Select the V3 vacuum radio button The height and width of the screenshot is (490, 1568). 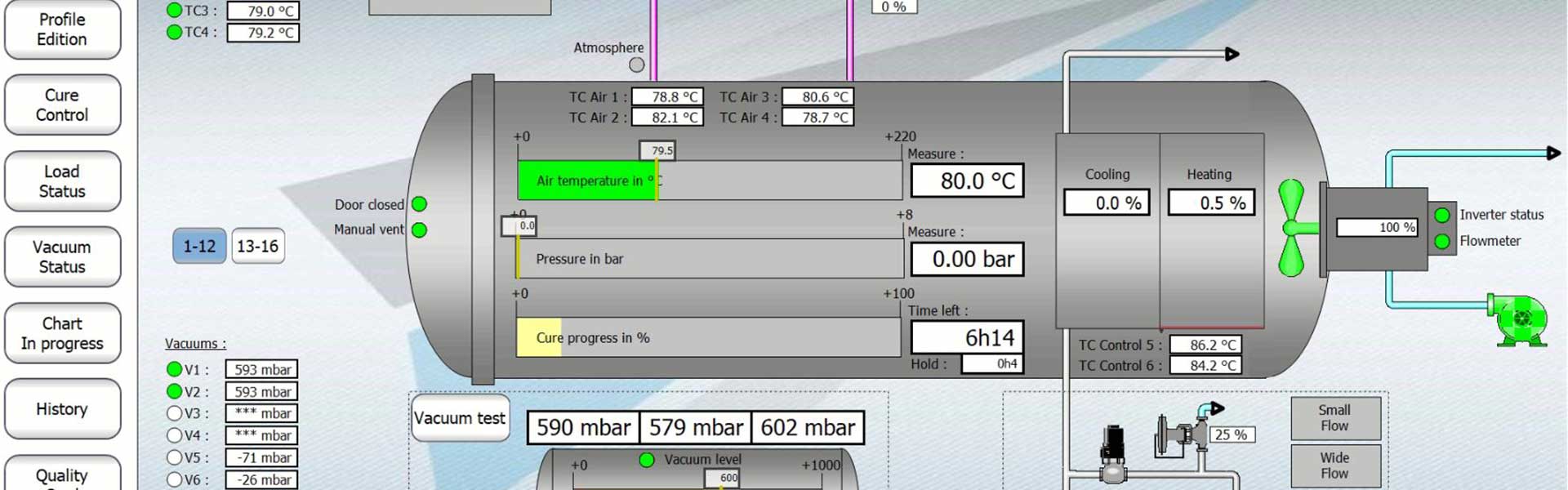point(174,413)
